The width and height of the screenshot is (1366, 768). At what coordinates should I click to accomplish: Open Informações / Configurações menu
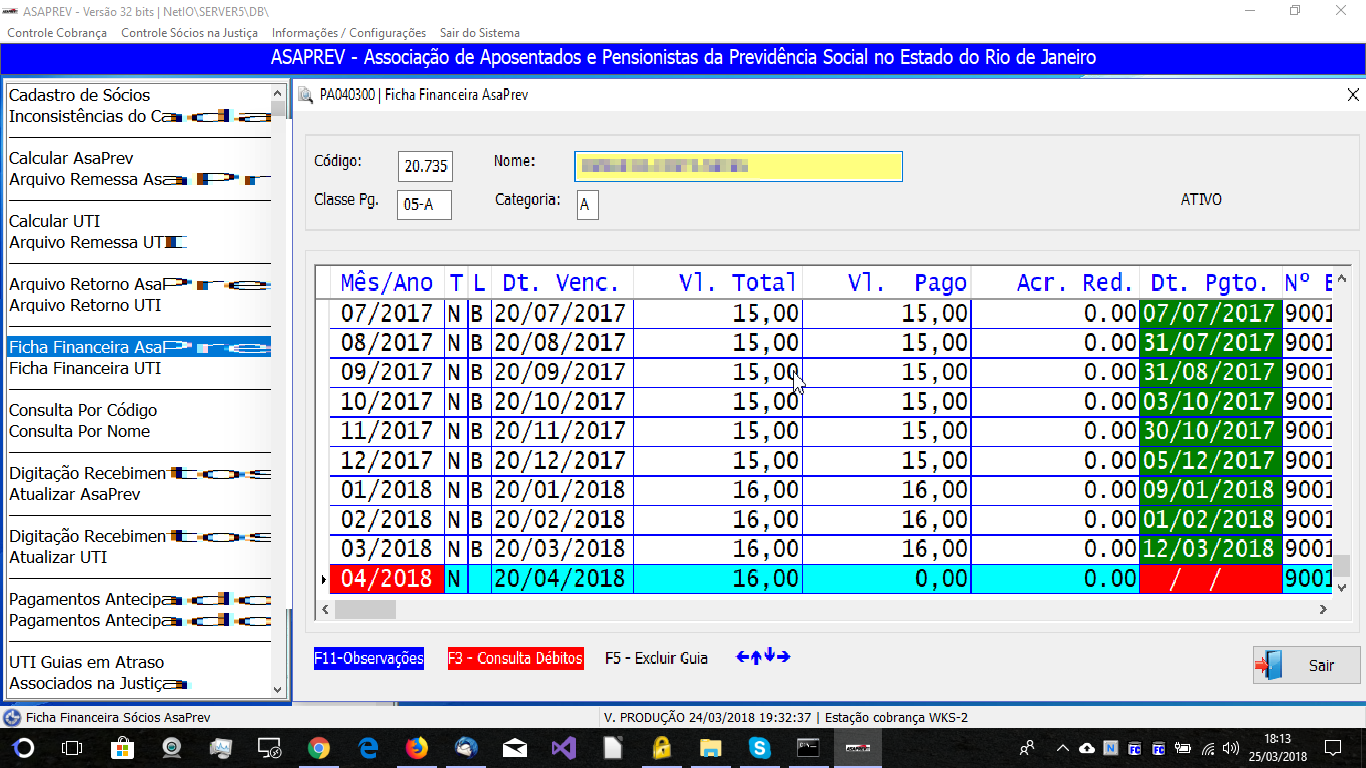click(x=349, y=33)
